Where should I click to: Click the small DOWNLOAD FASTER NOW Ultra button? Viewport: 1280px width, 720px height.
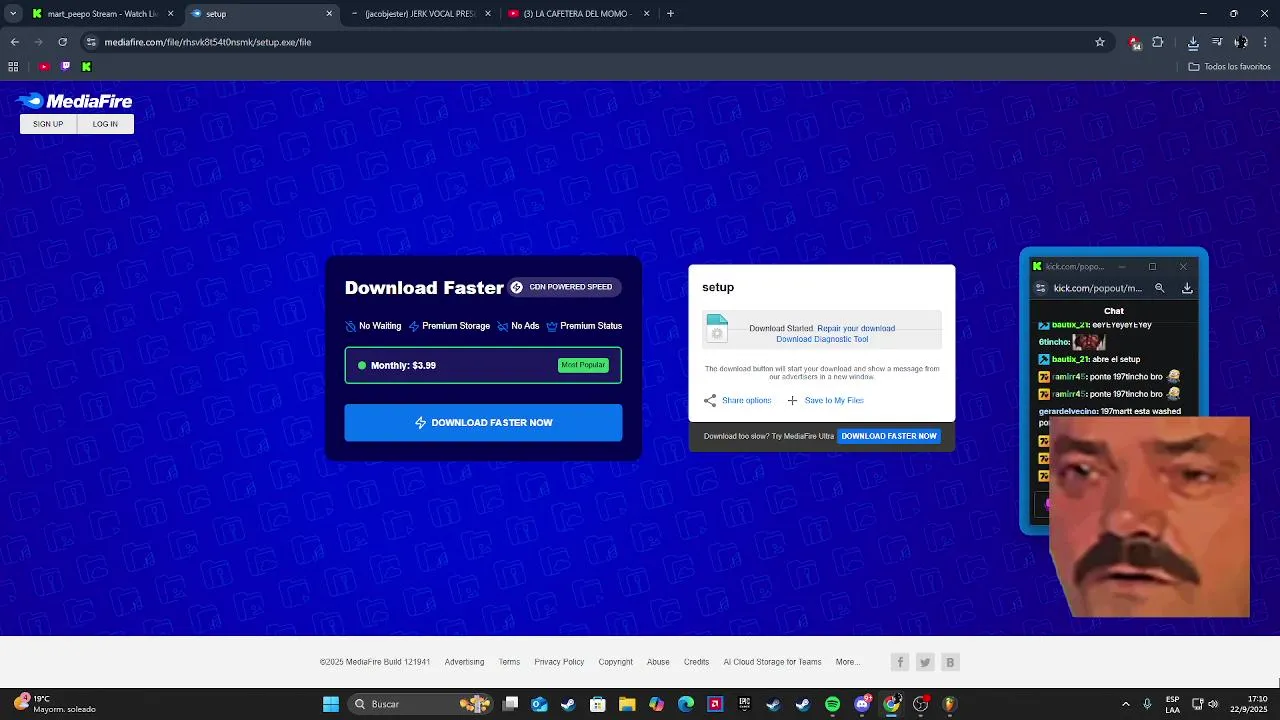tap(889, 436)
